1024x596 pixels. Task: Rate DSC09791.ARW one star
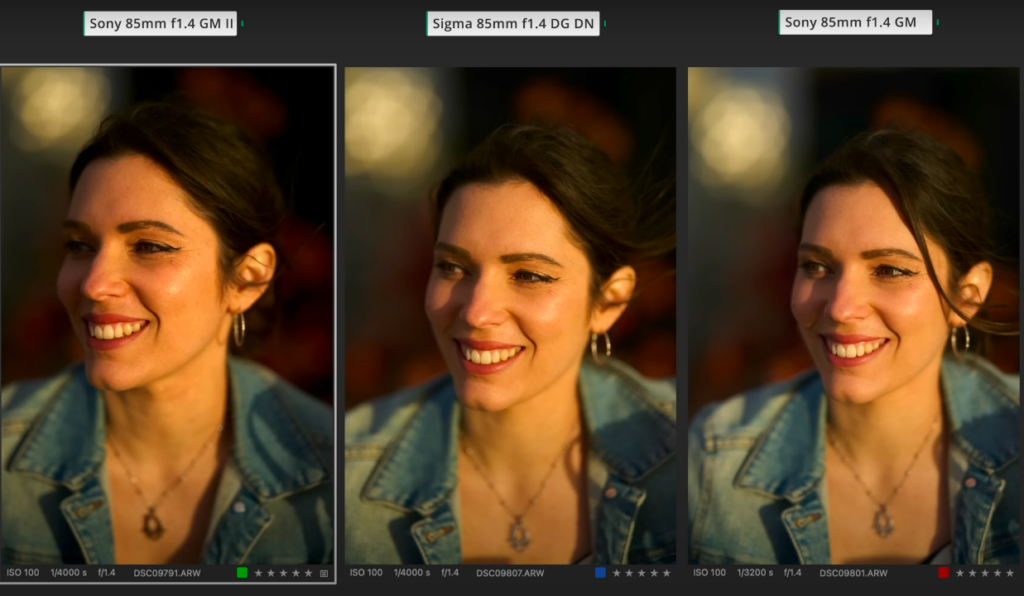[258, 573]
